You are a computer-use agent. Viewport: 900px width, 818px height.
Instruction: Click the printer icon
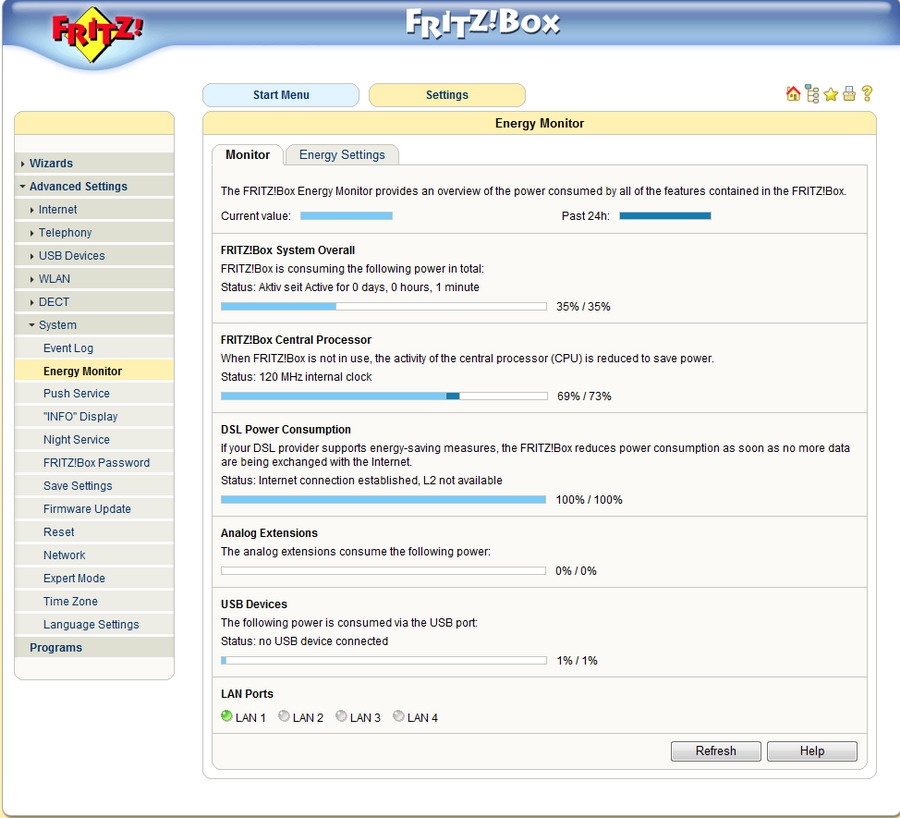click(849, 94)
